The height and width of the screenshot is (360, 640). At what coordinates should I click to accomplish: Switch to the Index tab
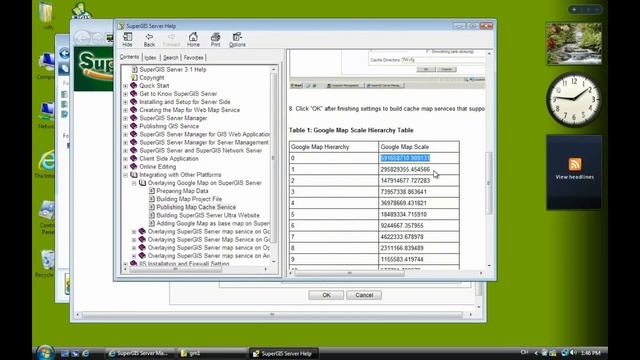click(150, 58)
